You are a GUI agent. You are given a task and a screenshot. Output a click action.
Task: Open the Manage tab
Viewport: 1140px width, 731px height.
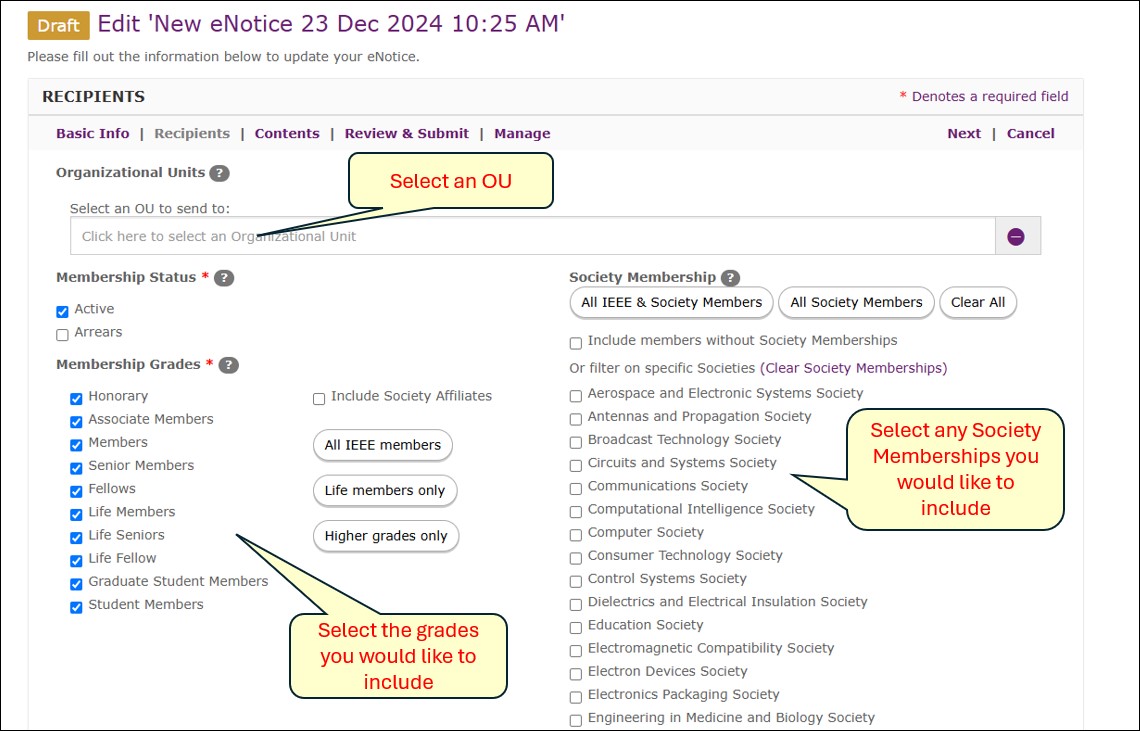coord(522,133)
